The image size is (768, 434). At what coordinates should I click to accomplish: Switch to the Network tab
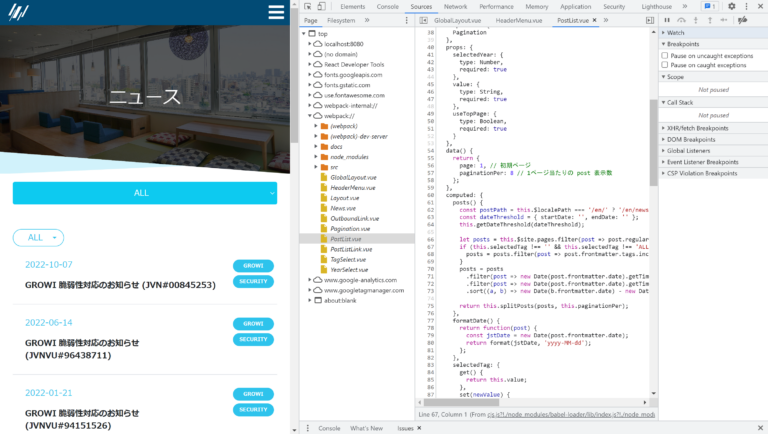(x=455, y=6)
